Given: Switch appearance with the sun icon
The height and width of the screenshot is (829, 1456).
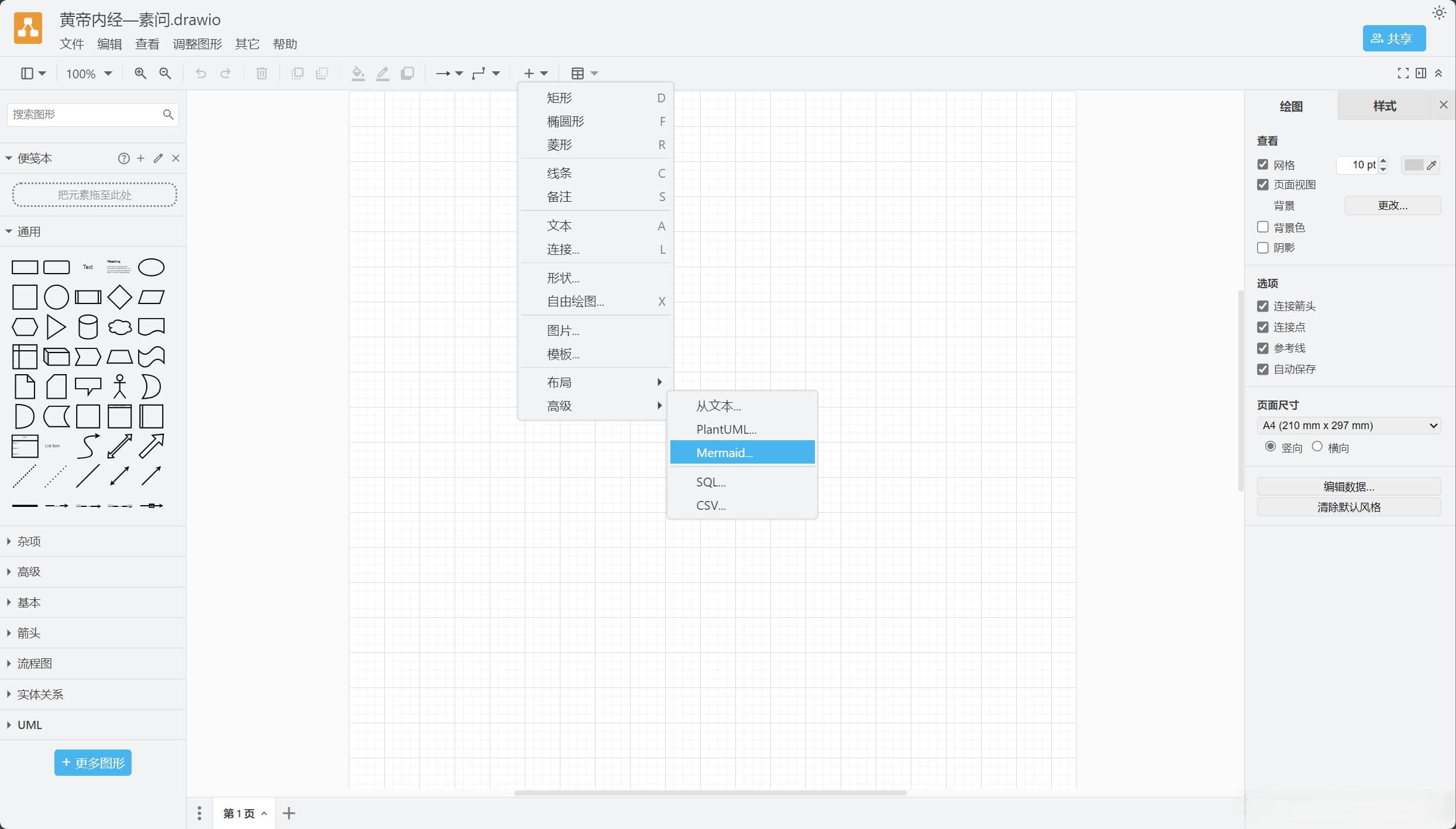Looking at the screenshot, I should (x=1439, y=13).
